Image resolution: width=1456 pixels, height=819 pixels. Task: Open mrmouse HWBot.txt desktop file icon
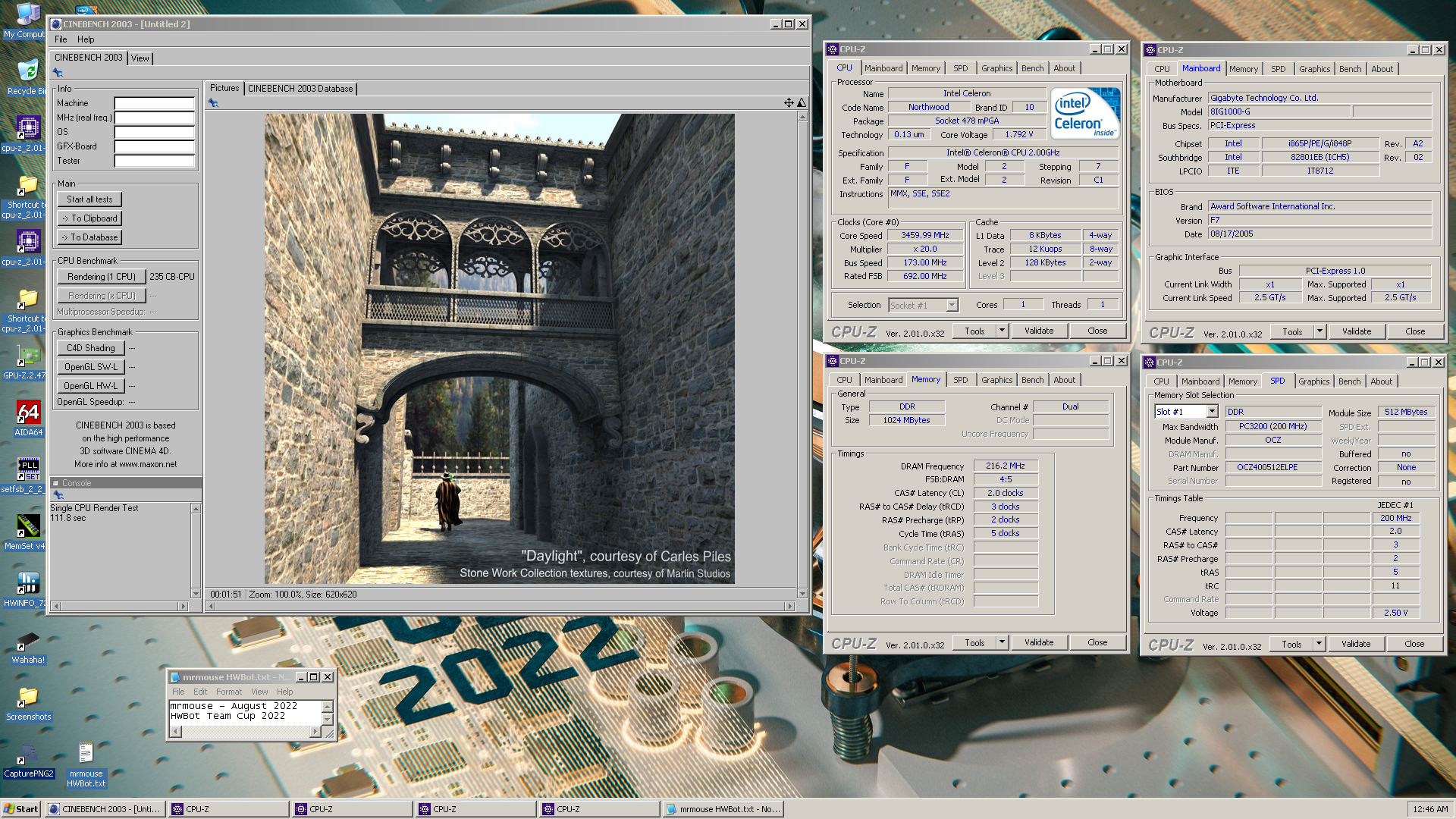point(86,764)
